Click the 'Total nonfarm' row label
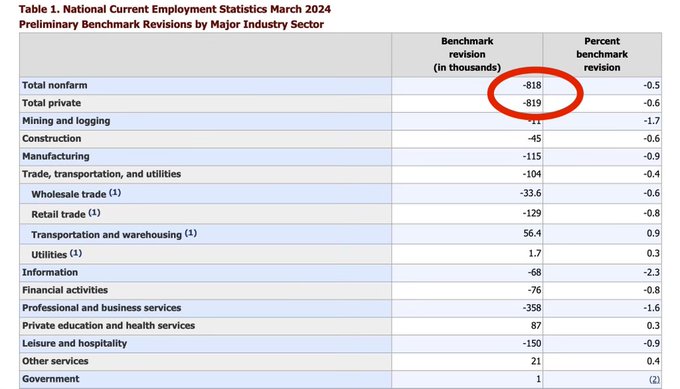Viewport: 680px width, 389px height. [55, 85]
